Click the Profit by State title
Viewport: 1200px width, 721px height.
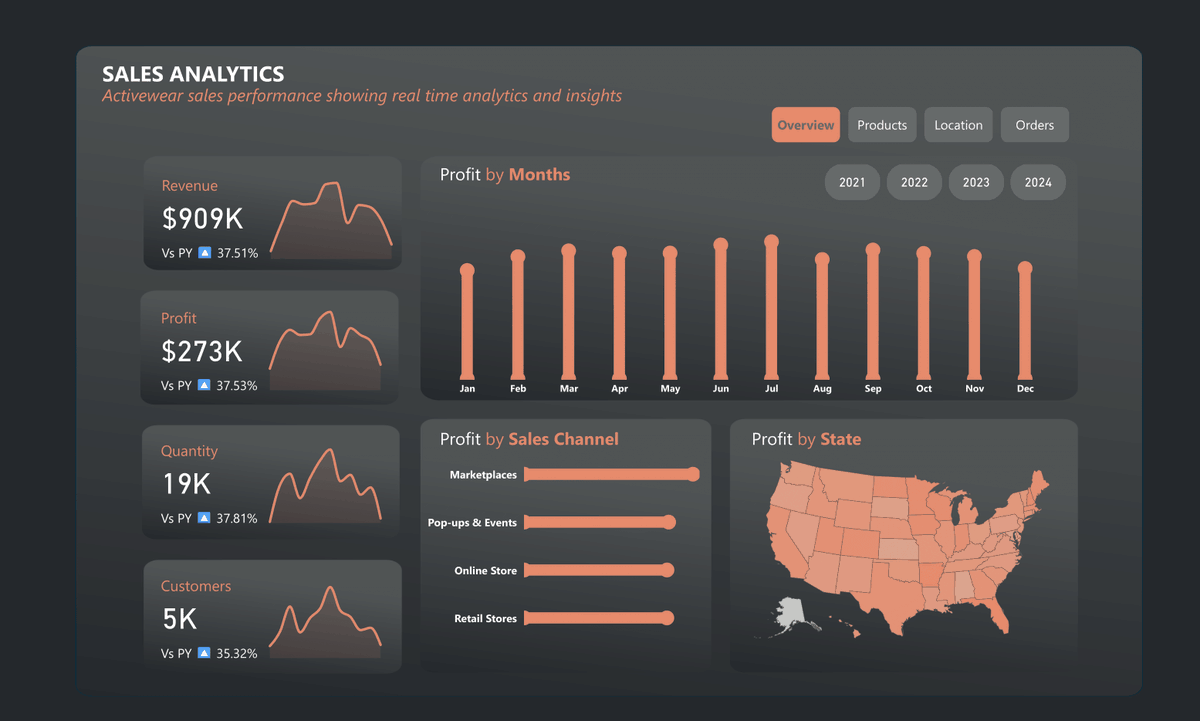806,439
